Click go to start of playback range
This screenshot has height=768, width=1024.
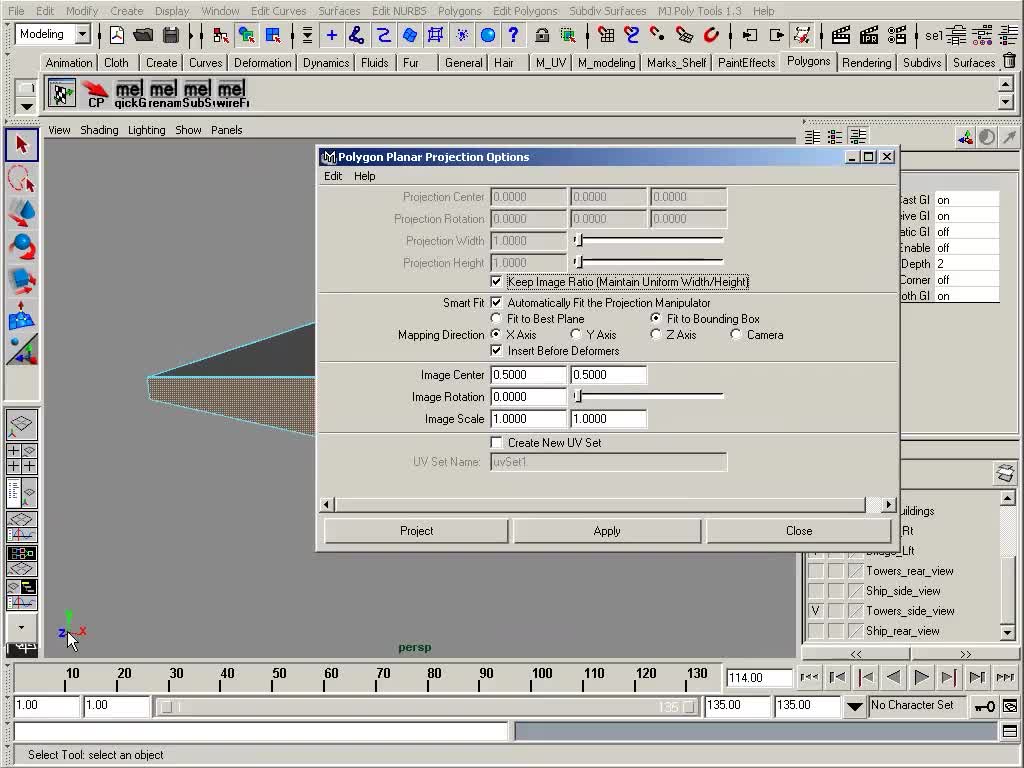tap(809, 677)
